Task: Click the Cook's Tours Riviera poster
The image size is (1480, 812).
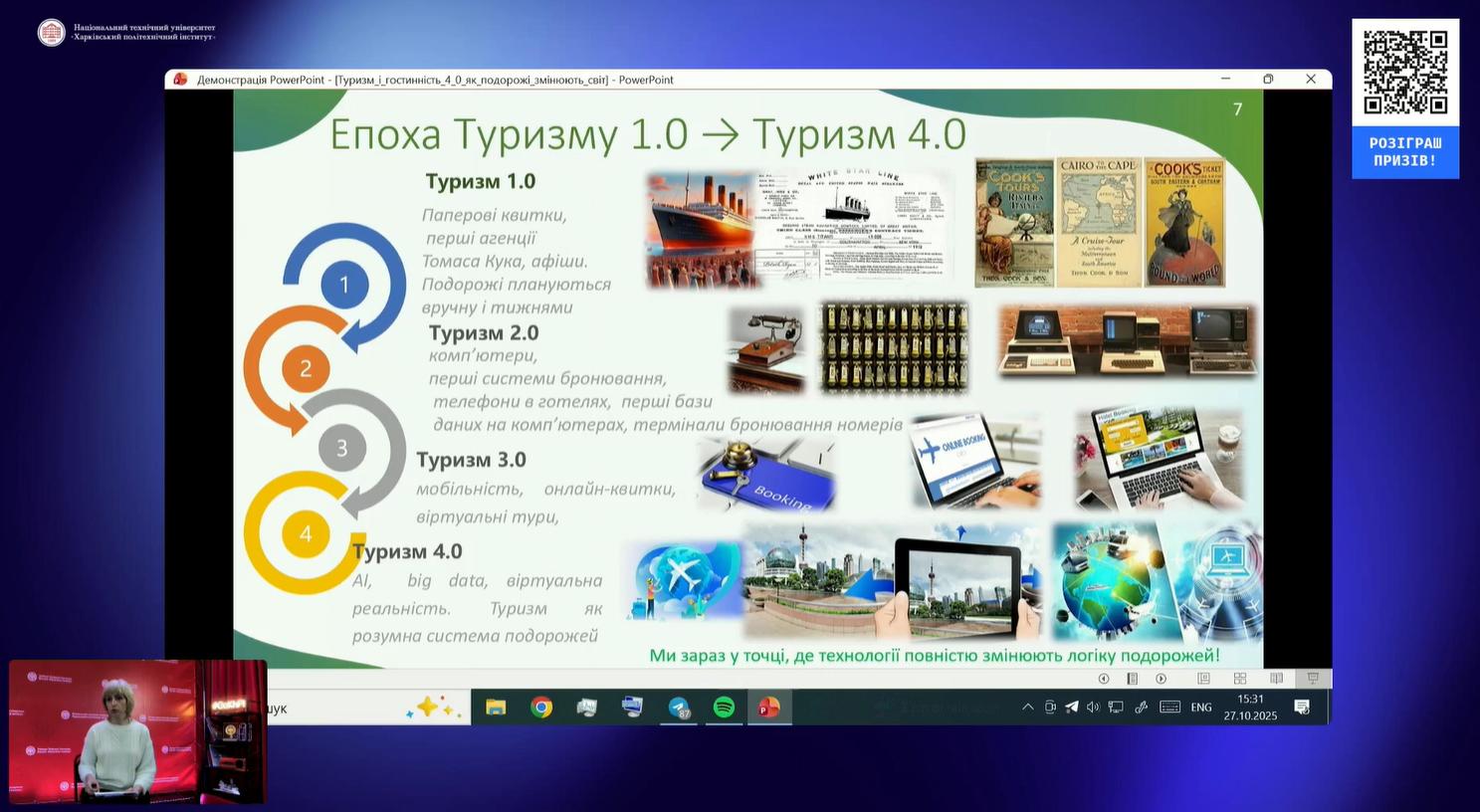Action: (x=1014, y=223)
